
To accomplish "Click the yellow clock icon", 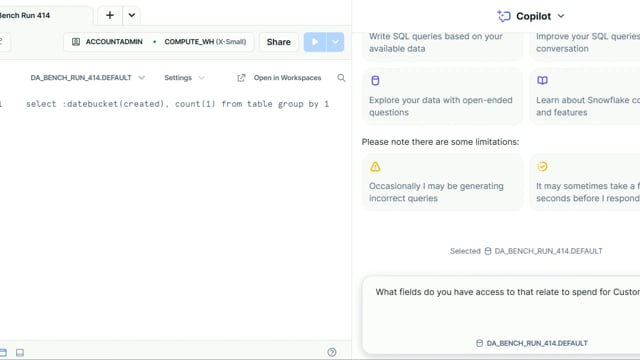I will click(x=542, y=167).
